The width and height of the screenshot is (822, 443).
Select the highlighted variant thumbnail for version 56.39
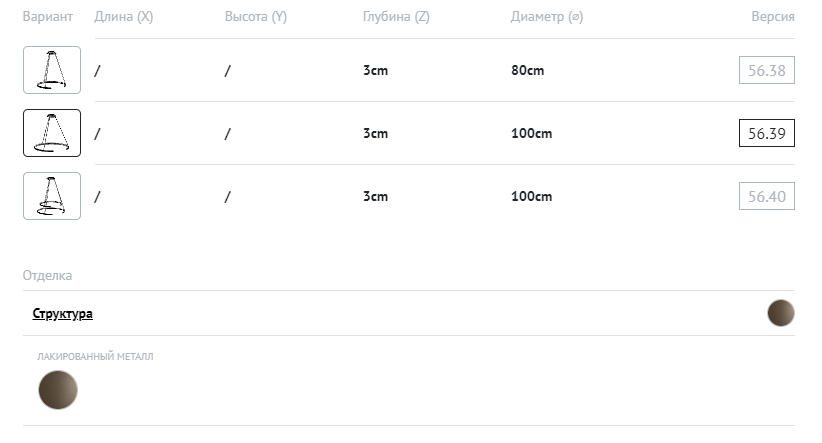point(52,133)
